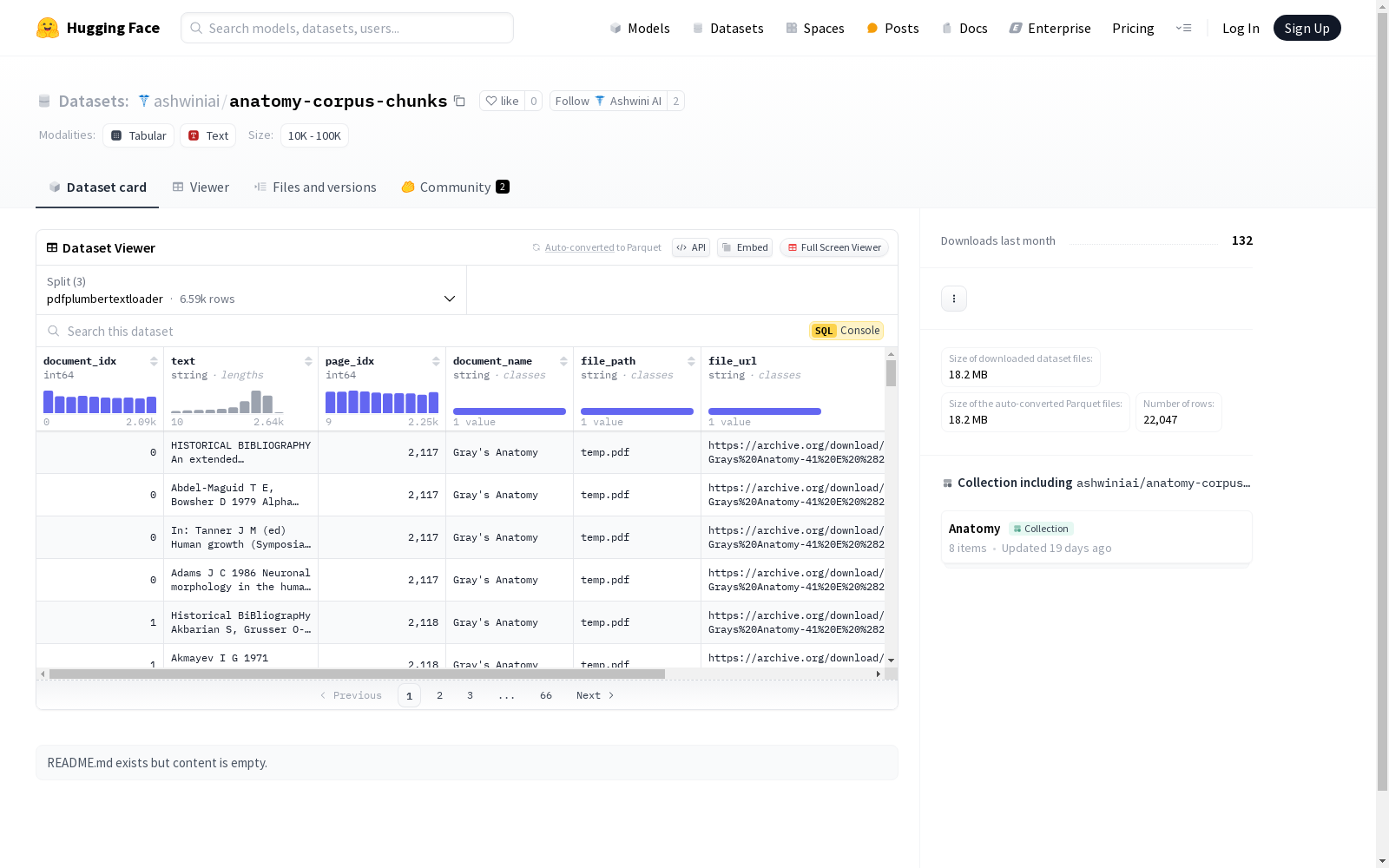Sort by document_idx column arrows
This screenshot has width=1389, height=868.
154,361
